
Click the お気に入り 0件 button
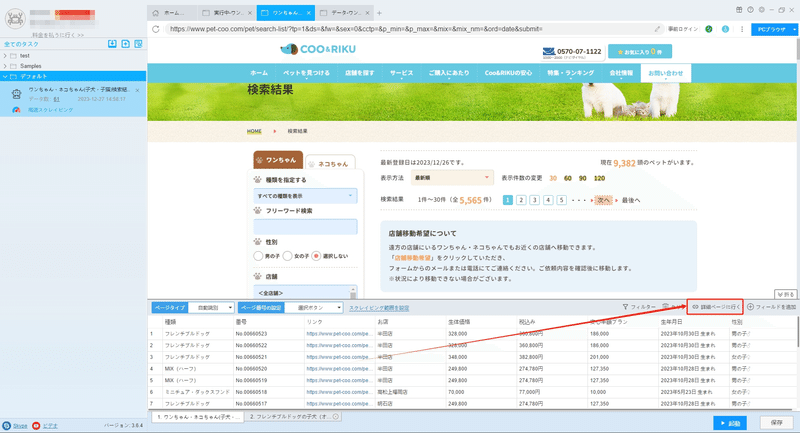click(x=640, y=52)
